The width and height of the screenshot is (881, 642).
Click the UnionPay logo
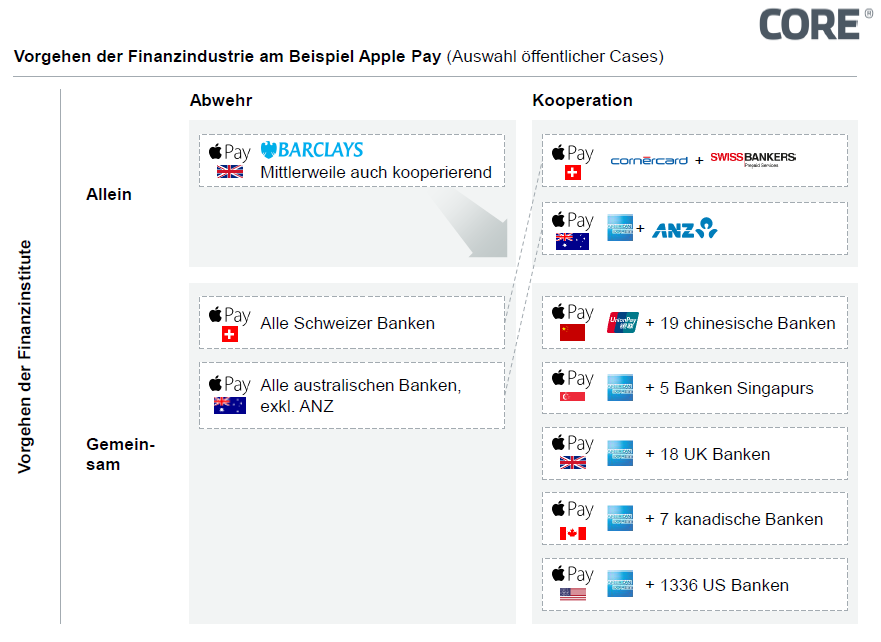621,322
